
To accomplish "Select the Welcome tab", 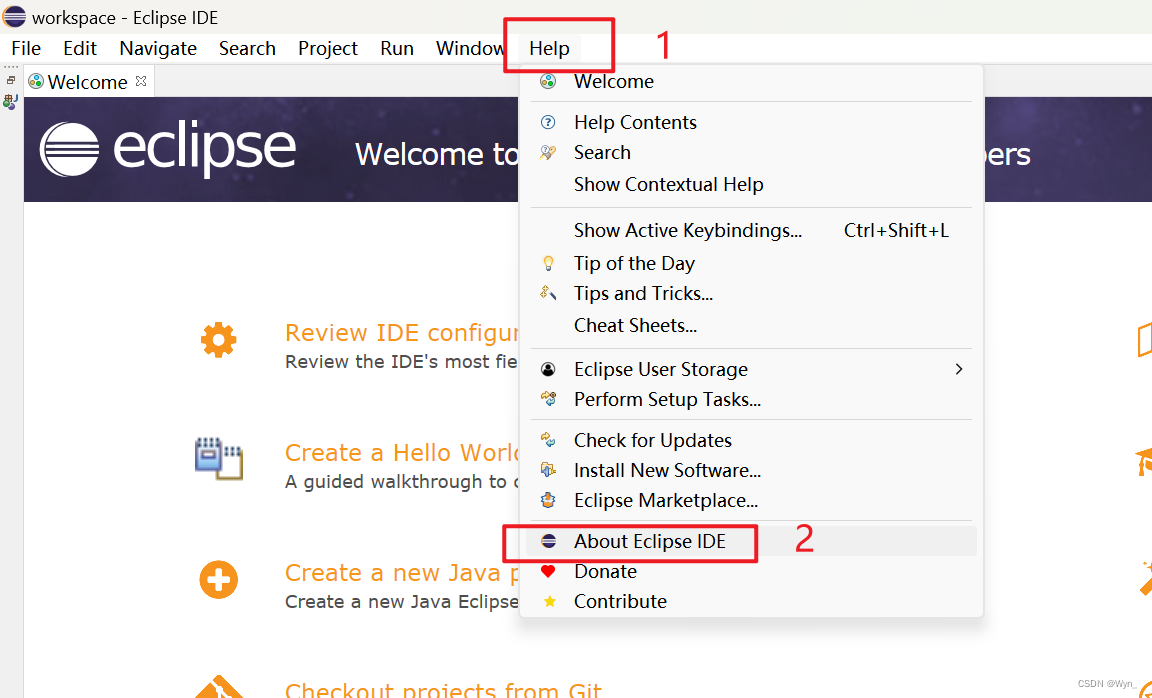I will [x=87, y=82].
